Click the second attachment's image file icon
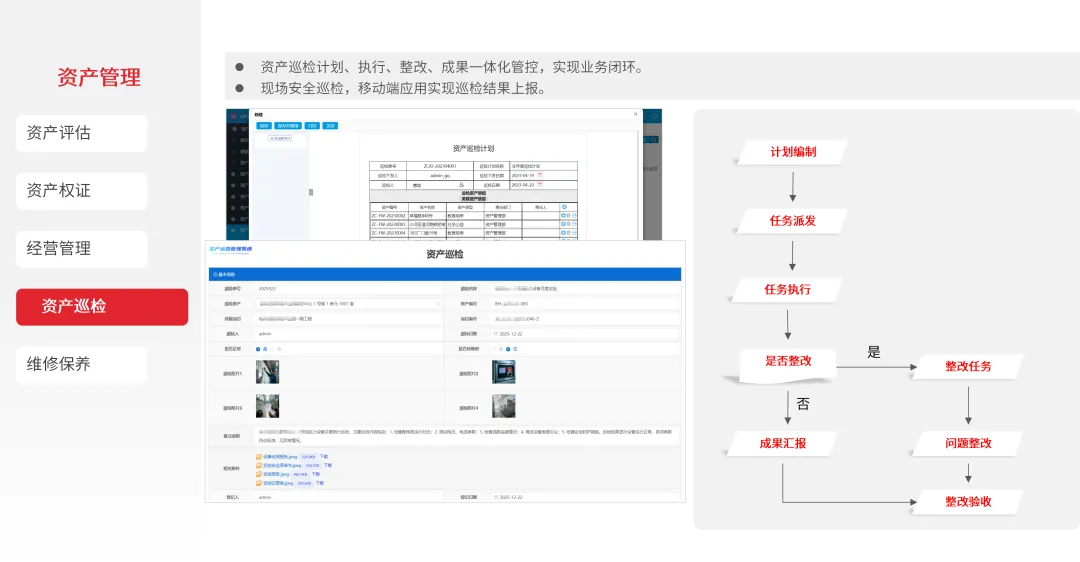The width and height of the screenshot is (1080, 562). click(259, 466)
